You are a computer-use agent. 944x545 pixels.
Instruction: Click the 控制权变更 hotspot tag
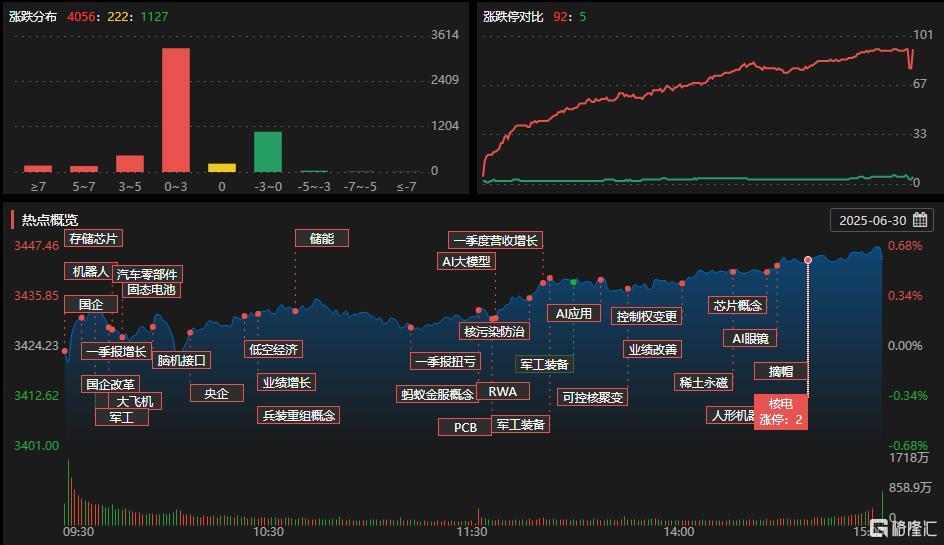pos(647,316)
